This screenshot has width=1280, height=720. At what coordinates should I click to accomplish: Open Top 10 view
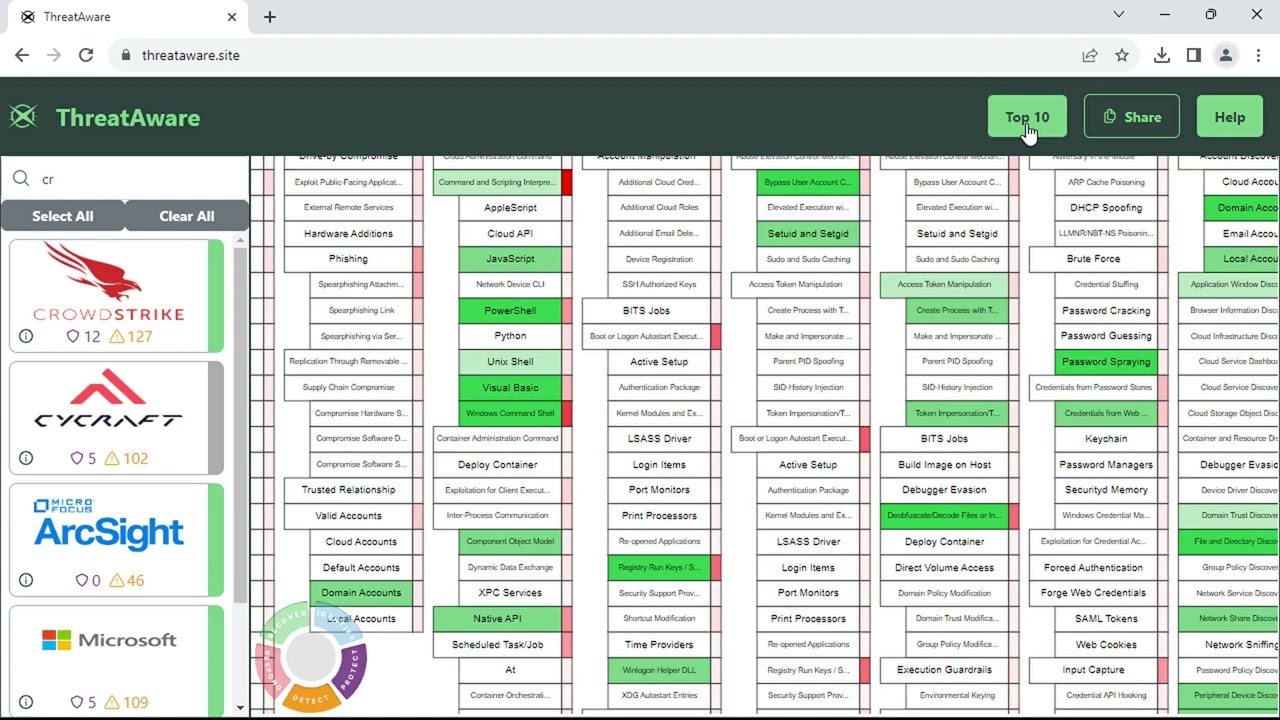[1027, 117]
